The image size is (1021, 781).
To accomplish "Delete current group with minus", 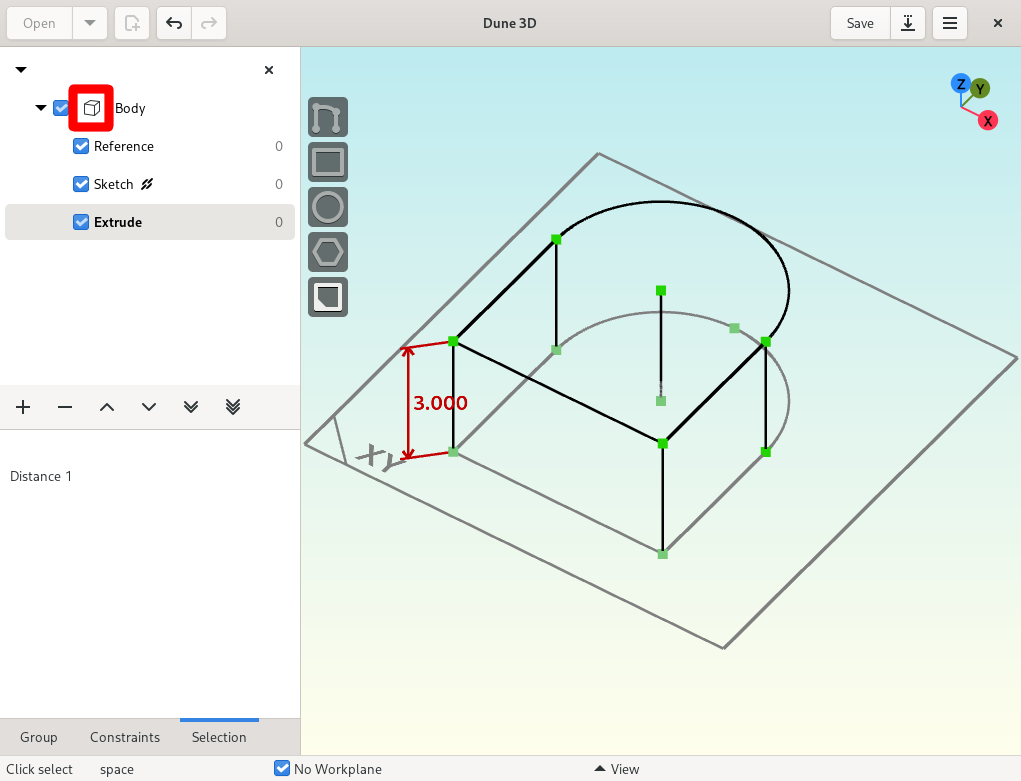I will coord(64,407).
